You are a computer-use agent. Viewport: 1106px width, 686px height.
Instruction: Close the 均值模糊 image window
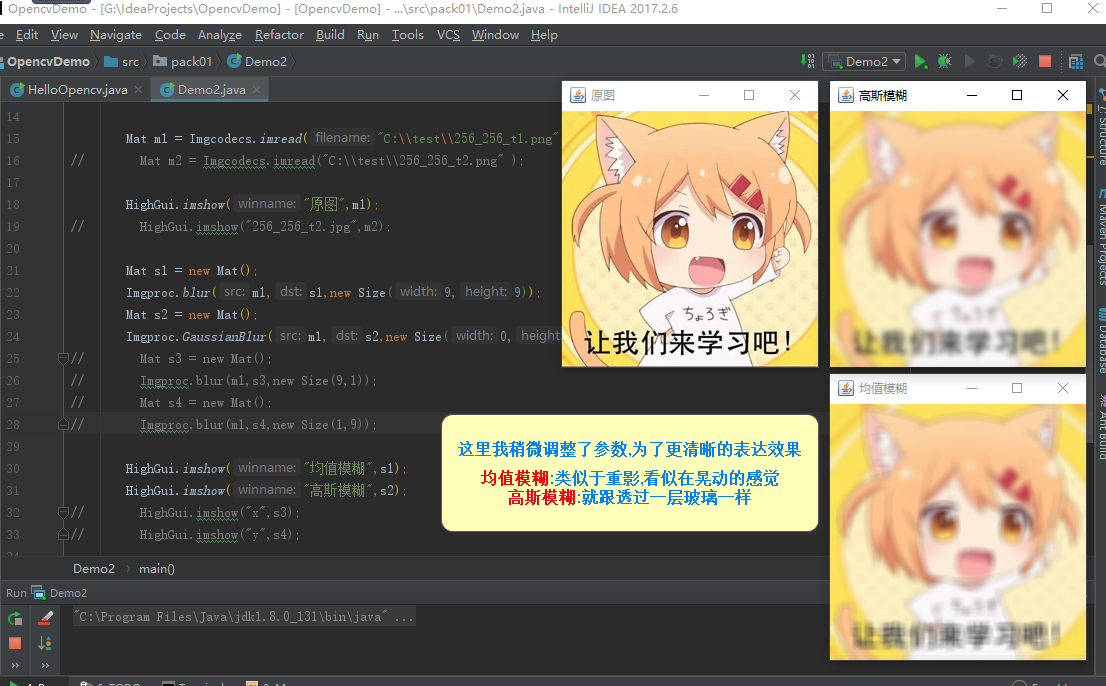[1063, 388]
